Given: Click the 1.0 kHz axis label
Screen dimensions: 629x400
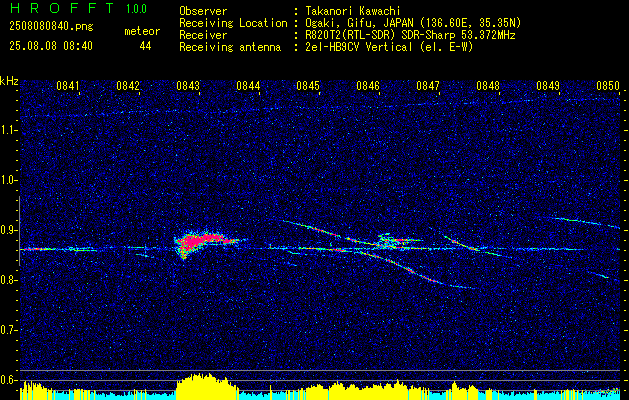Looking at the screenshot, I should (x=9, y=180).
